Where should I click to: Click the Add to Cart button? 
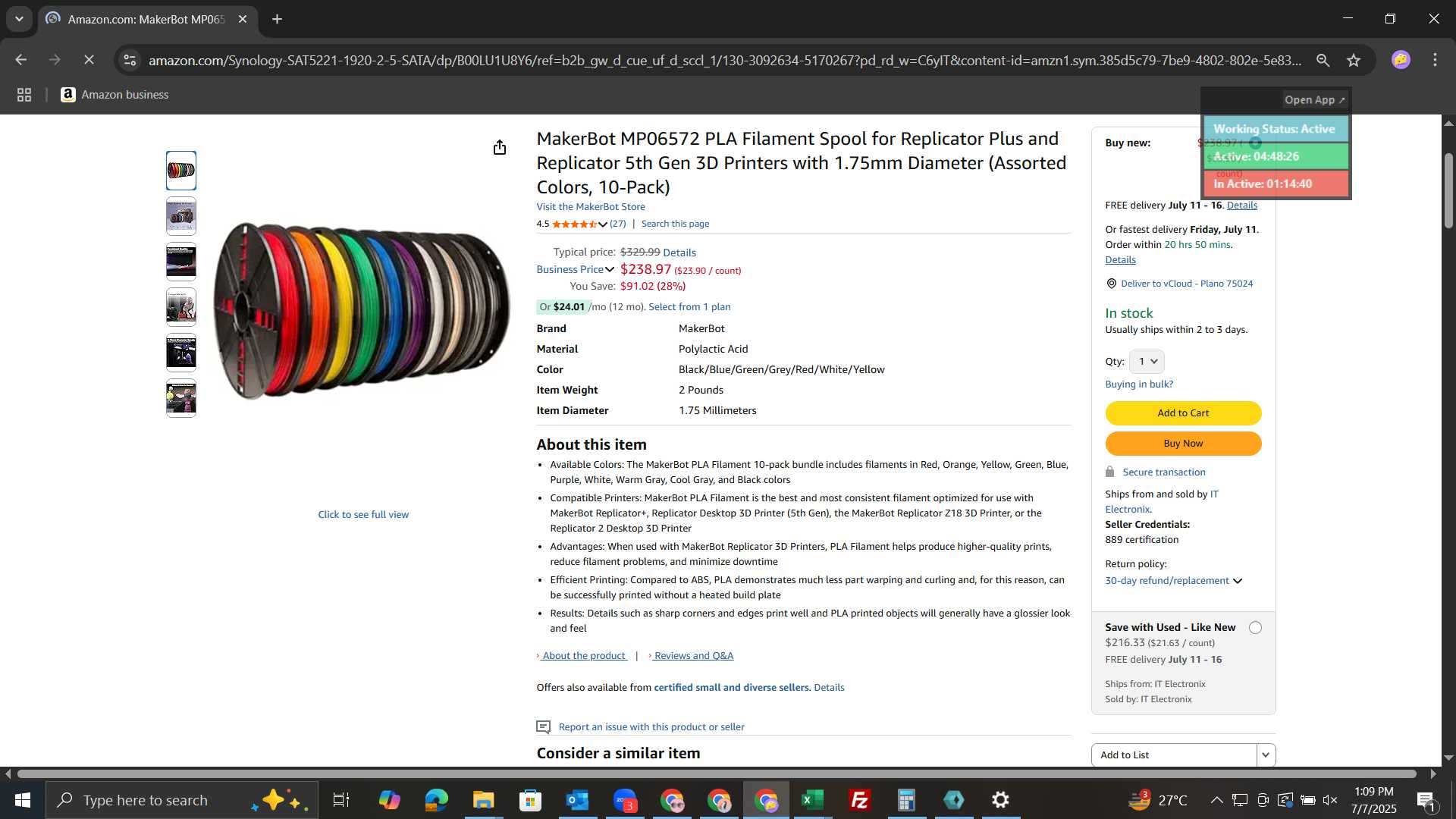(x=1183, y=413)
